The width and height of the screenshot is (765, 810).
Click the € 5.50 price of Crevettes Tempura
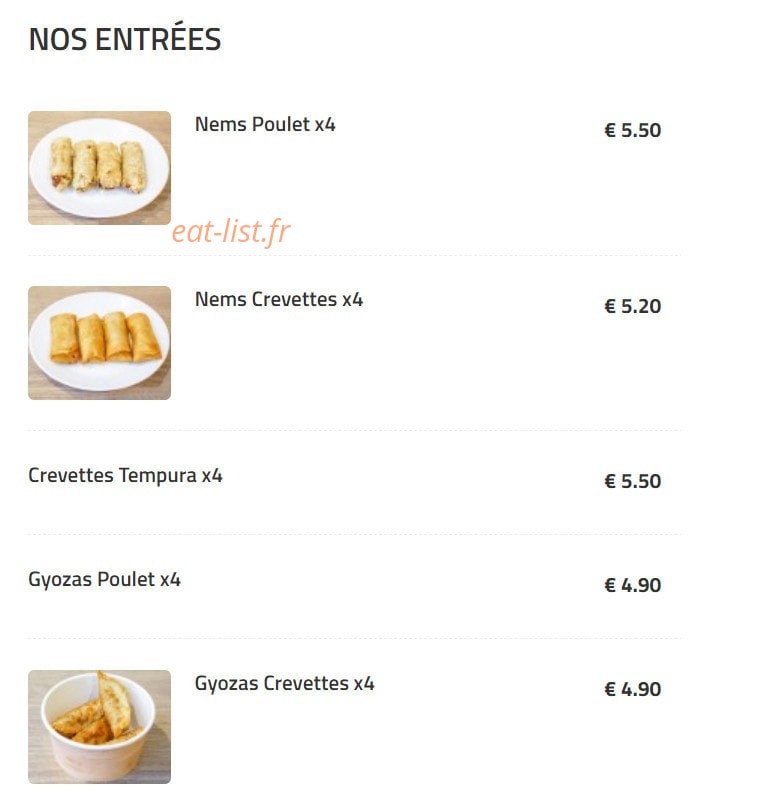pyautogui.click(x=633, y=481)
